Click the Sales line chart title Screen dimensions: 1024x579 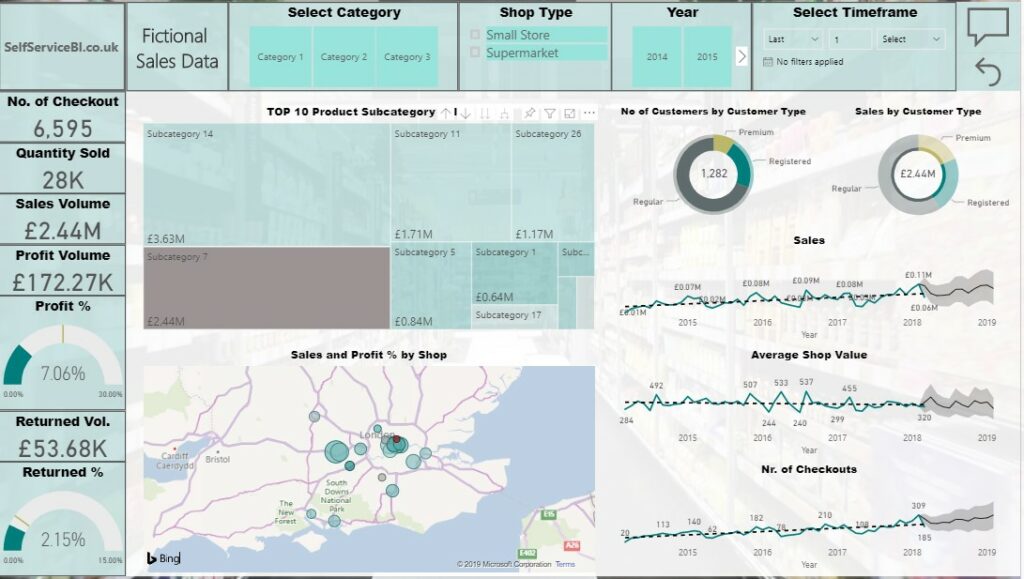pyautogui.click(x=808, y=240)
